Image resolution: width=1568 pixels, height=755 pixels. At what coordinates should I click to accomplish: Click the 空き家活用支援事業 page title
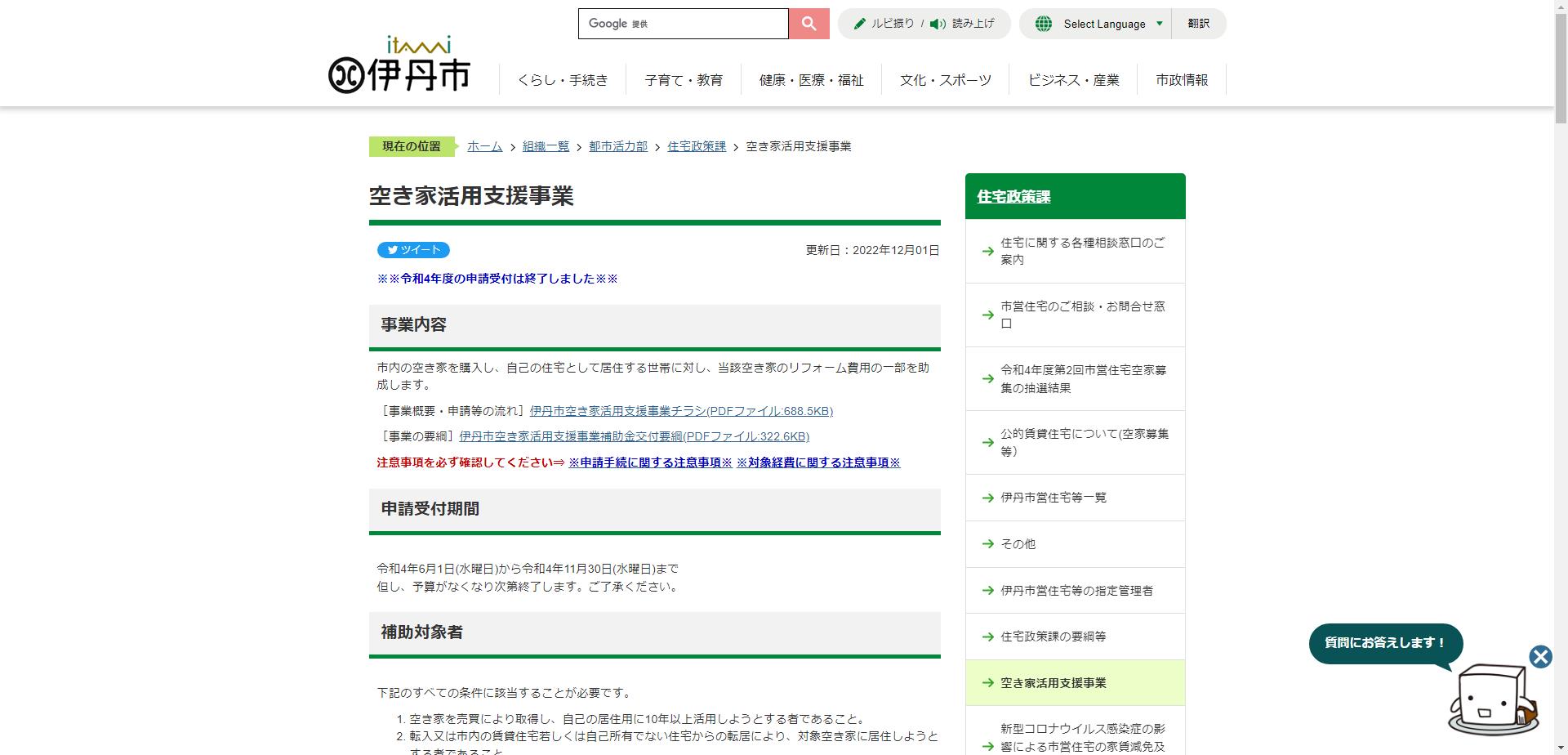pyautogui.click(x=471, y=196)
